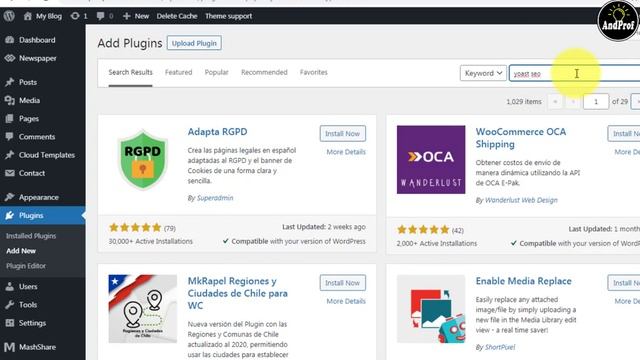Switch to the Featured tab
640x360 pixels.
178,72
